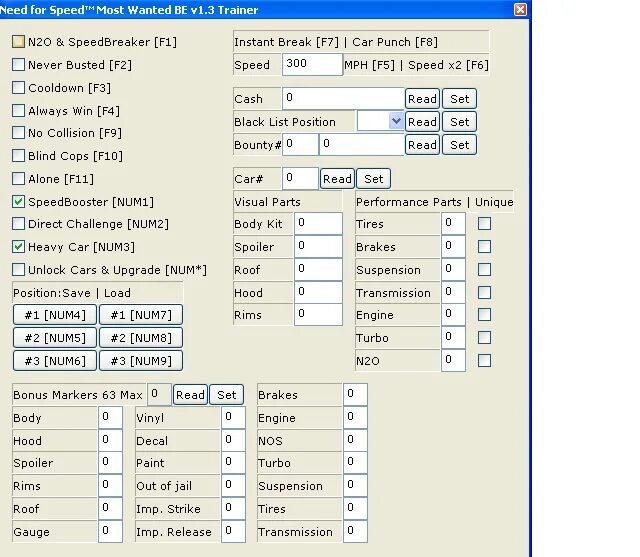
Task: Click the Gauge marker value field
Action: coord(110,531)
